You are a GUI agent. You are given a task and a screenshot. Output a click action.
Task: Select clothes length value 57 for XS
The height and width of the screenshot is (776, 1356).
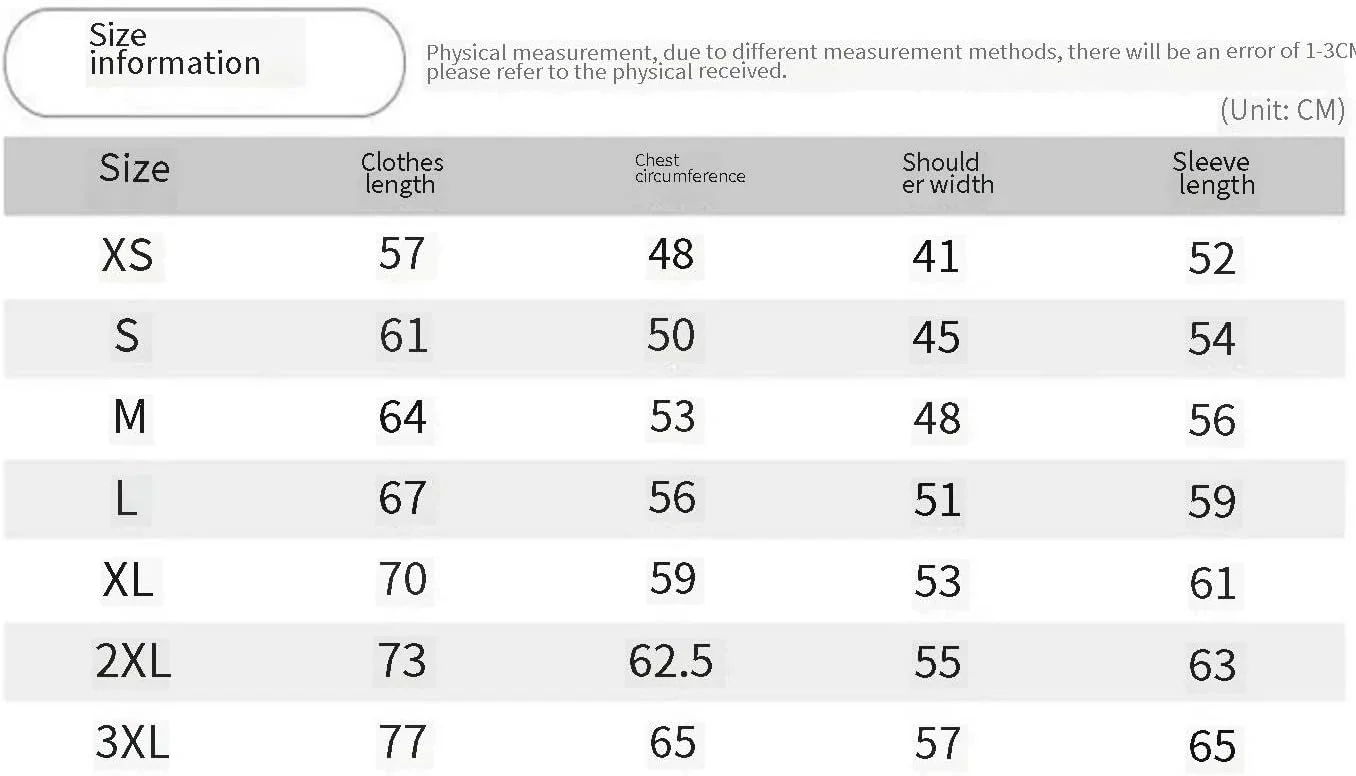point(402,254)
